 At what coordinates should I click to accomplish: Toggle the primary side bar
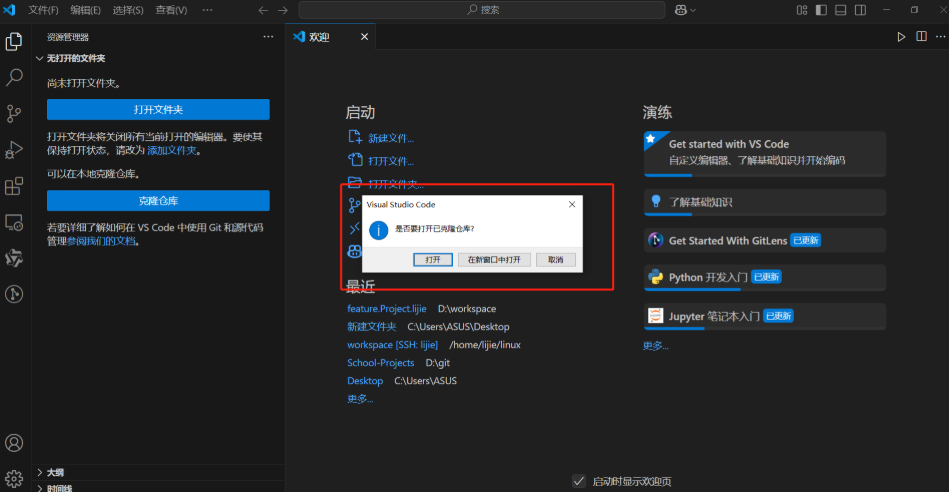tap(821, 10)
